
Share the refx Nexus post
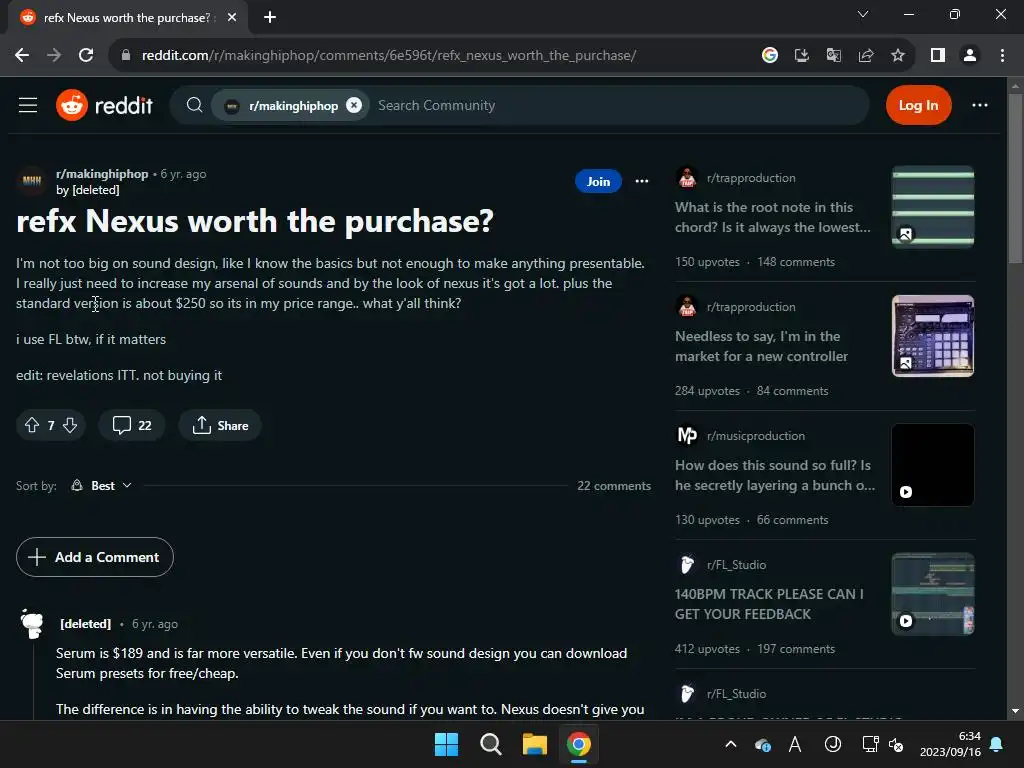(220, 426)
